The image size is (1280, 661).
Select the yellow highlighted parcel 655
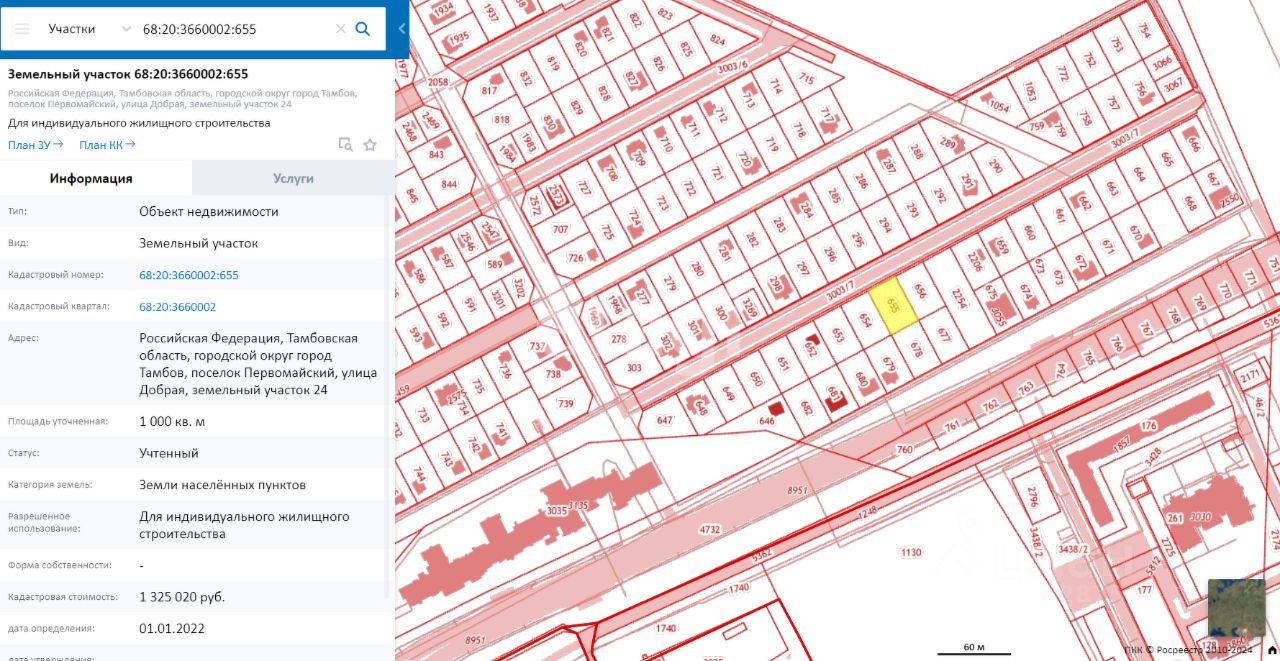point(893,304)
